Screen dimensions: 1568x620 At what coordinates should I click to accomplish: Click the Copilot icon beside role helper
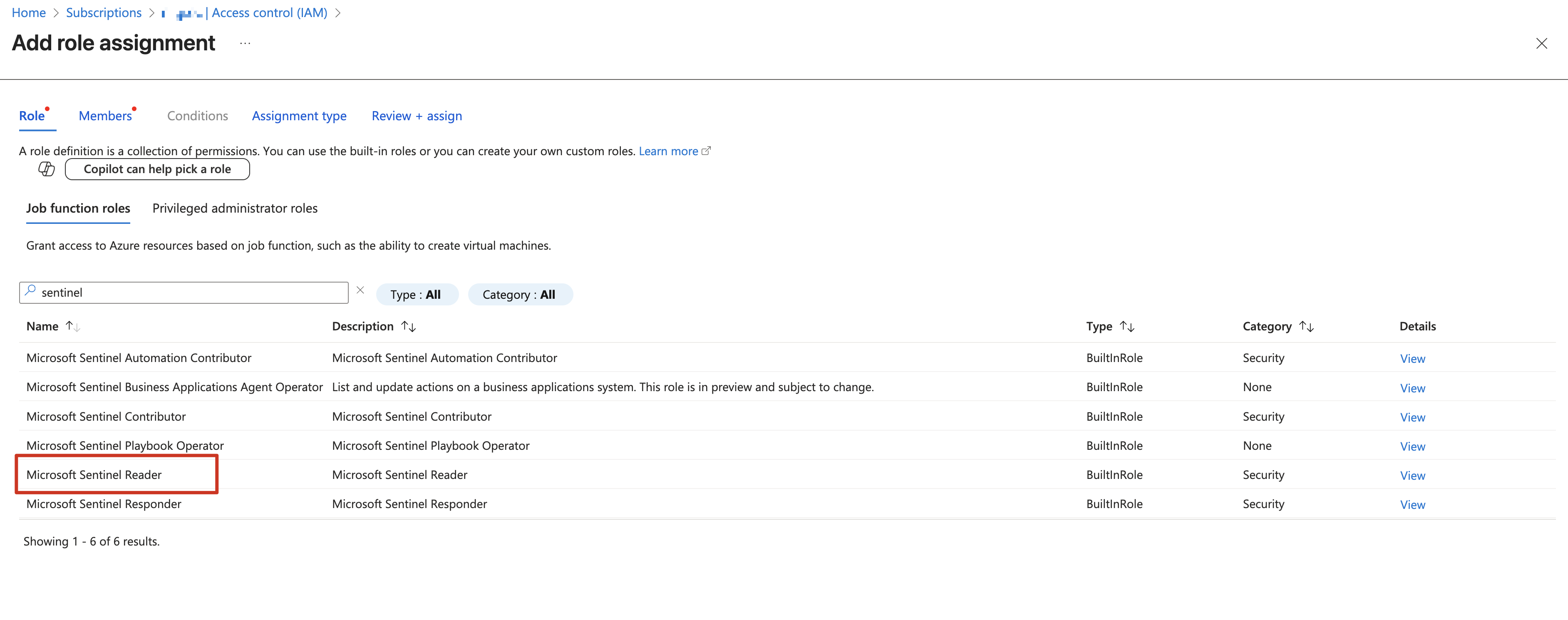pyautogui.click(x=46, y=169)
